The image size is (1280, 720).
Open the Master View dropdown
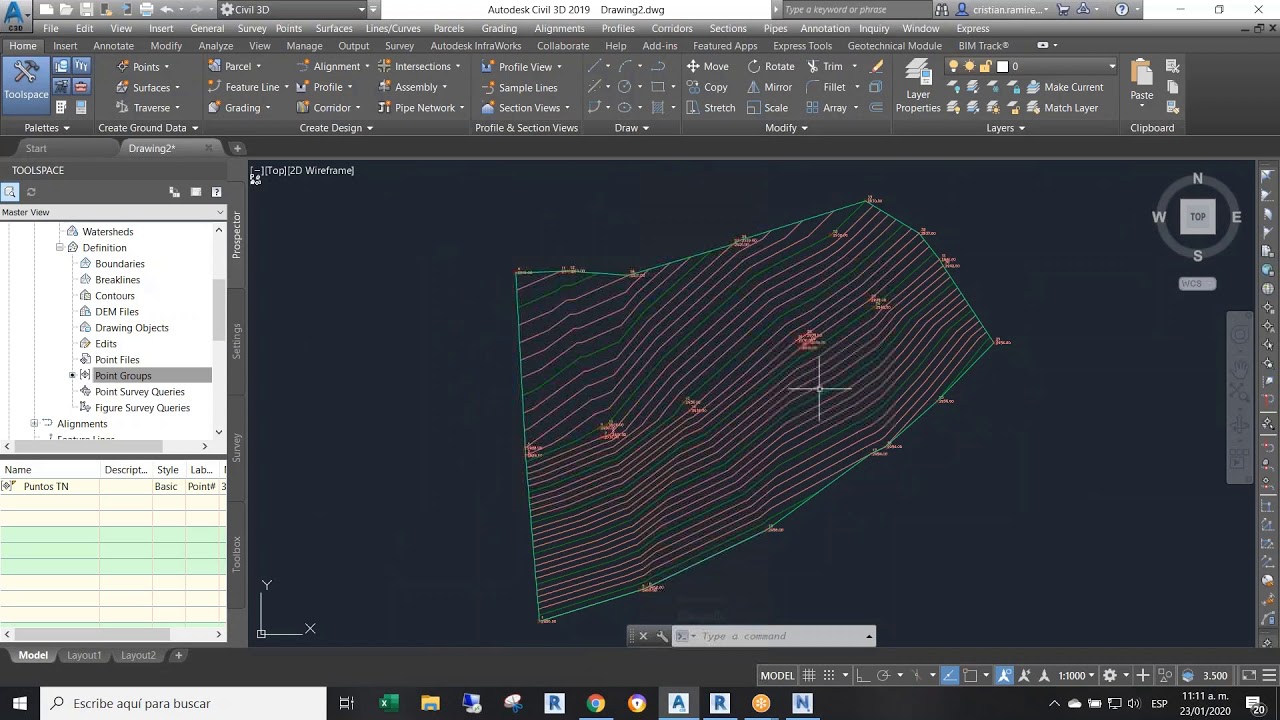[x=113, y=212]
